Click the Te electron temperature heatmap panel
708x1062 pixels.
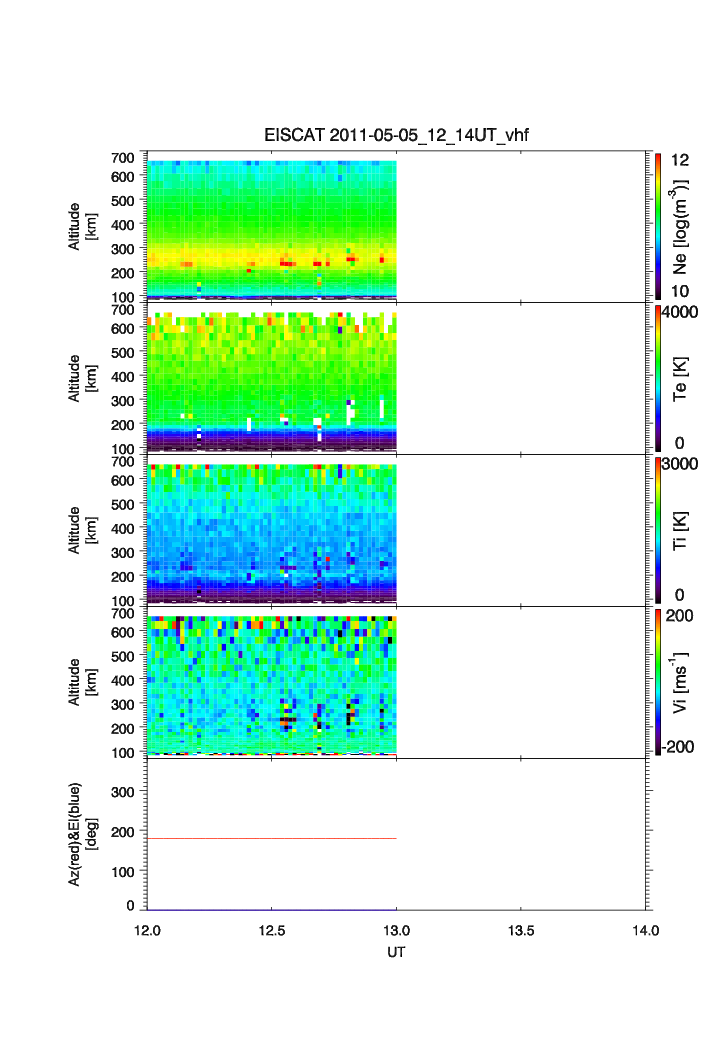(x=272, y=381)
